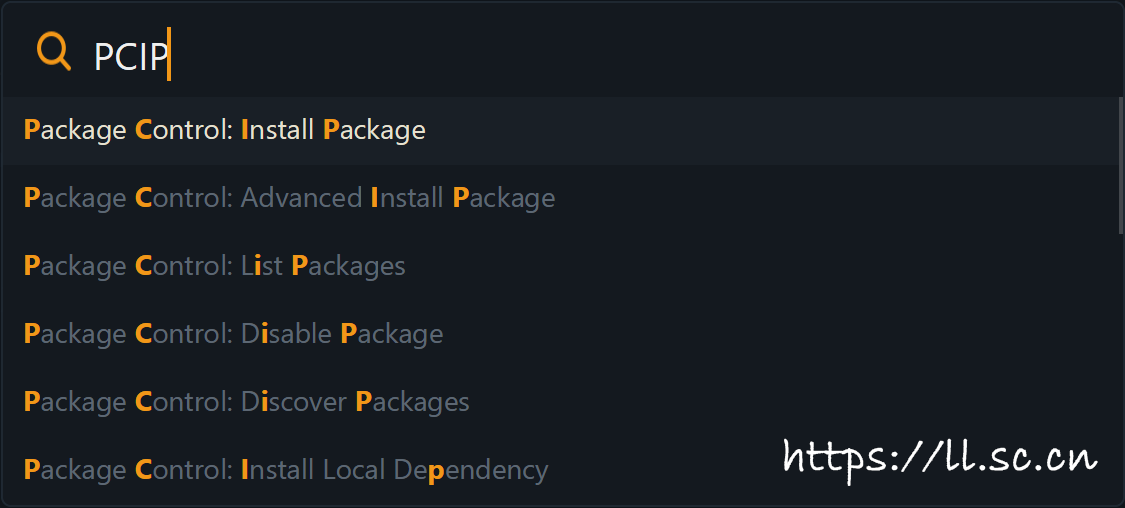
Task: Click the results list scrollbar thumb
Action: coord(1120,165)
